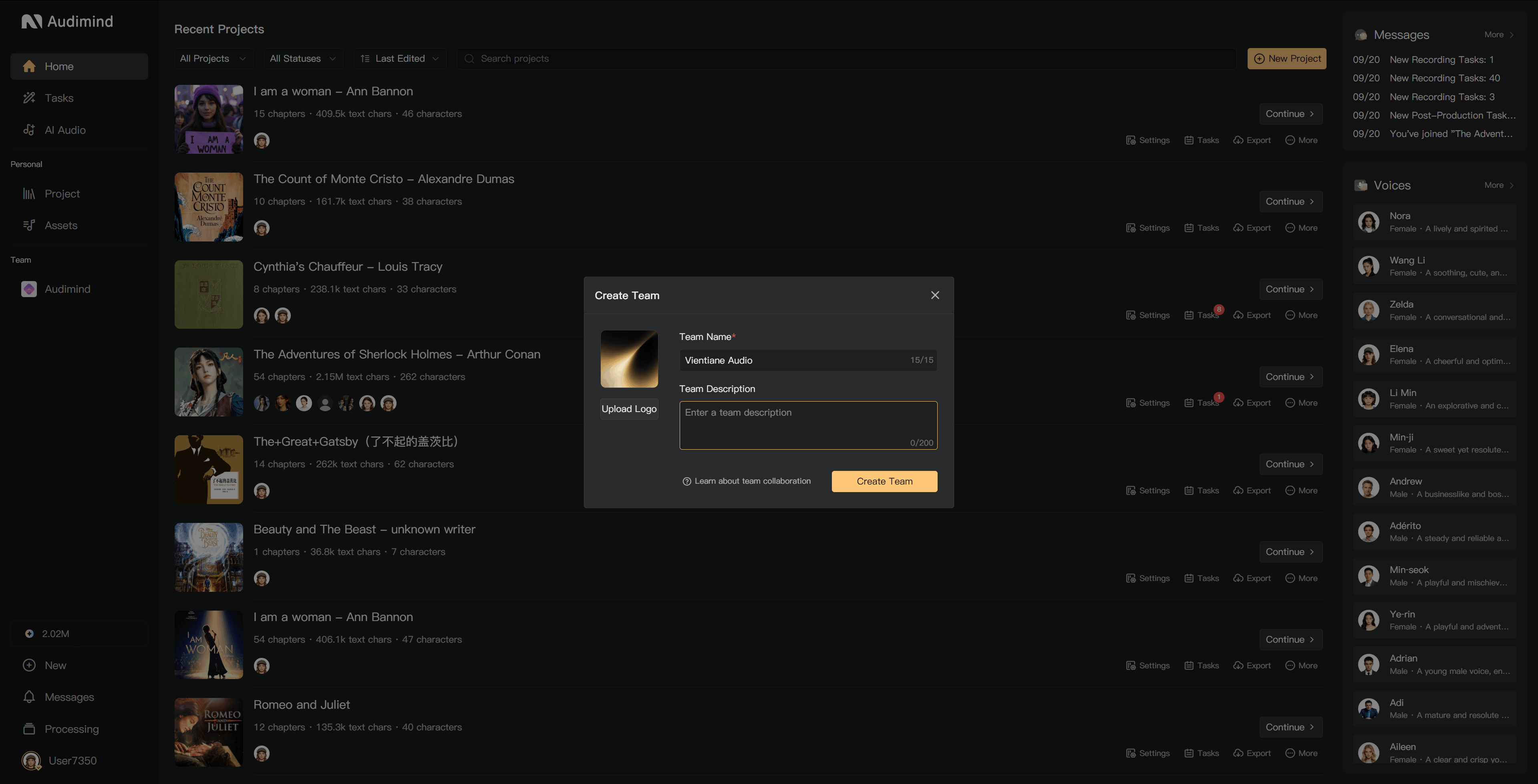Click the 2.02M credits balance
This screenshot has height=784, width=1538.
[x=79, y=633]
